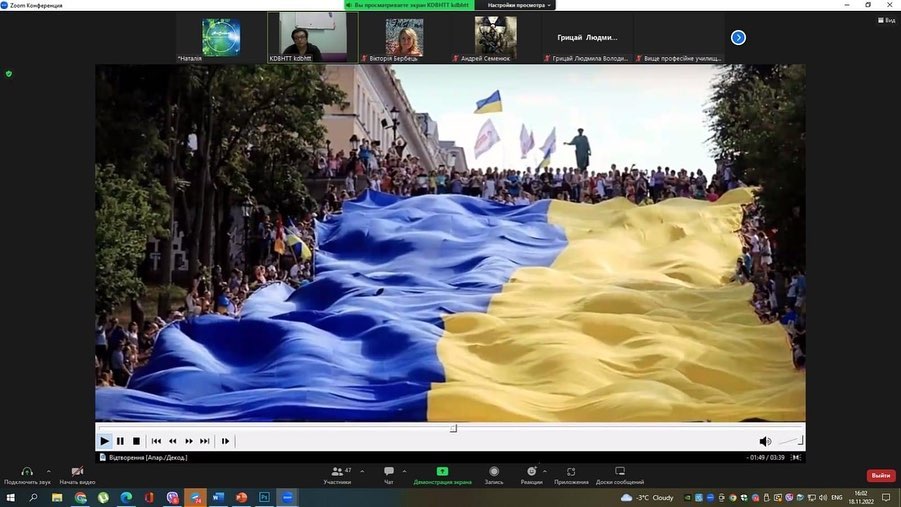Open Viber from the taskbar
The height and width of the screenshot is (507, 901).
point(172,497)
